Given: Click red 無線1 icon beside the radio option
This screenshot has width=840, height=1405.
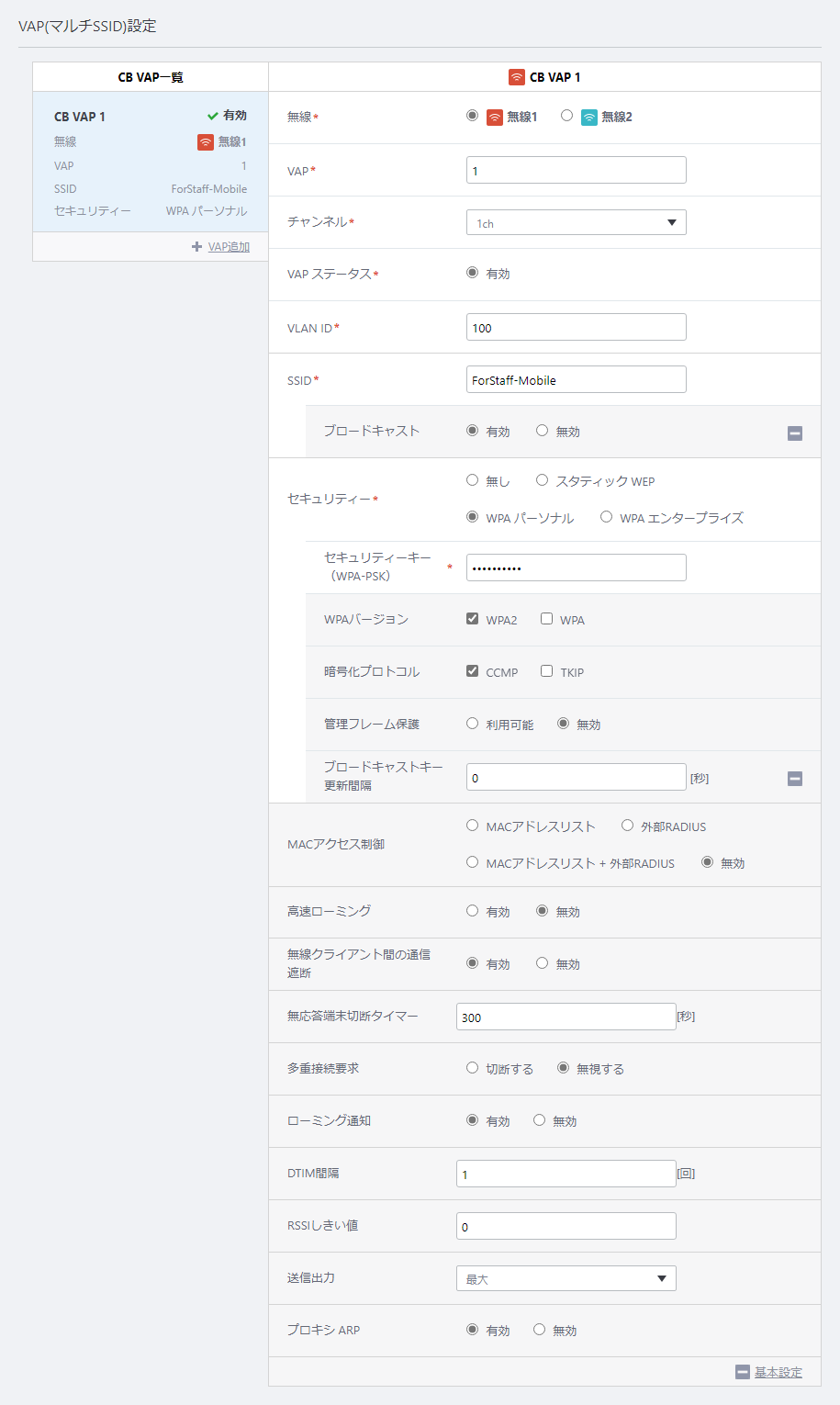Looking at the screenshot, I should pos(495,117).
